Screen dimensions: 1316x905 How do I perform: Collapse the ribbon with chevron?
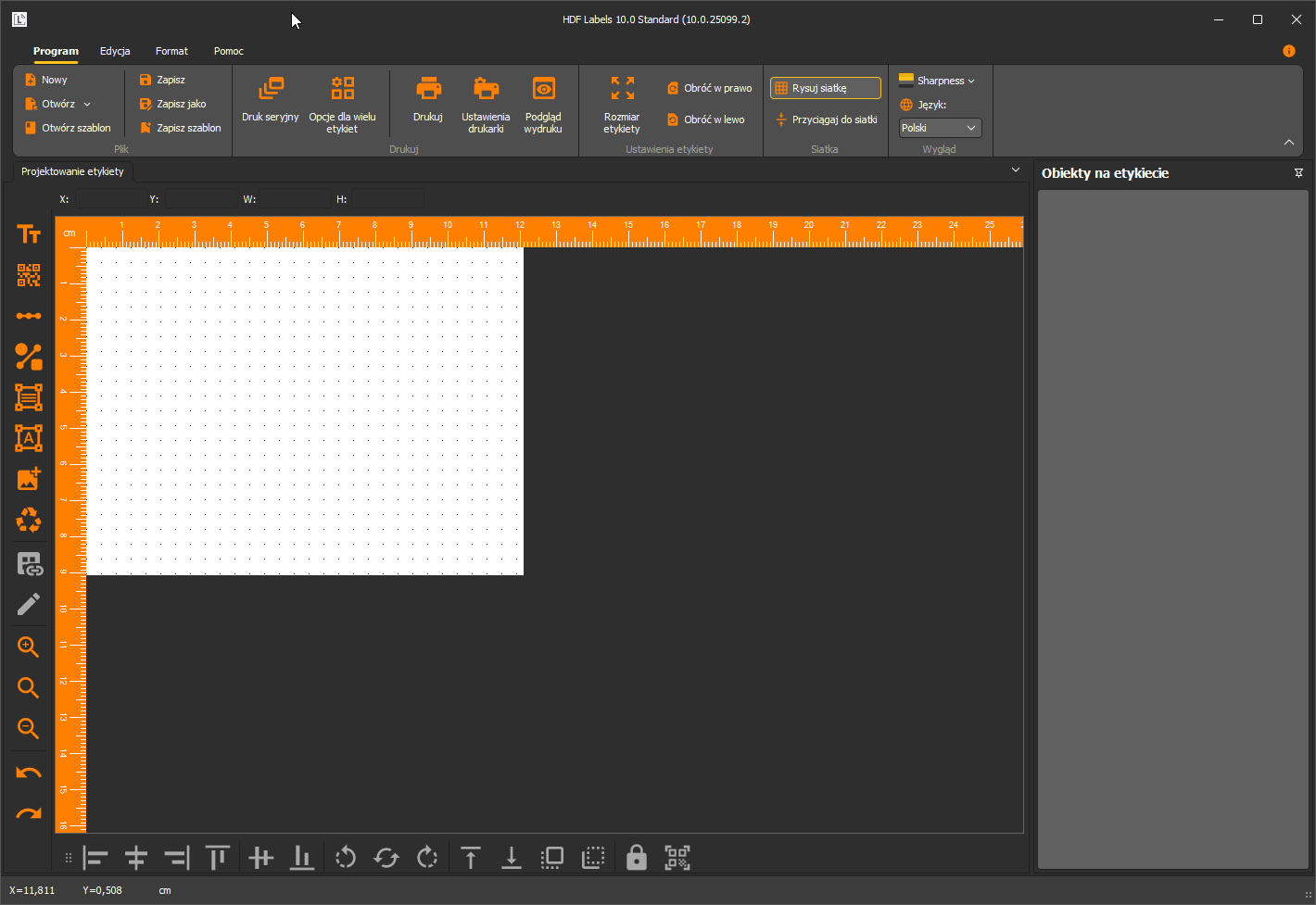pos(1289,142)
